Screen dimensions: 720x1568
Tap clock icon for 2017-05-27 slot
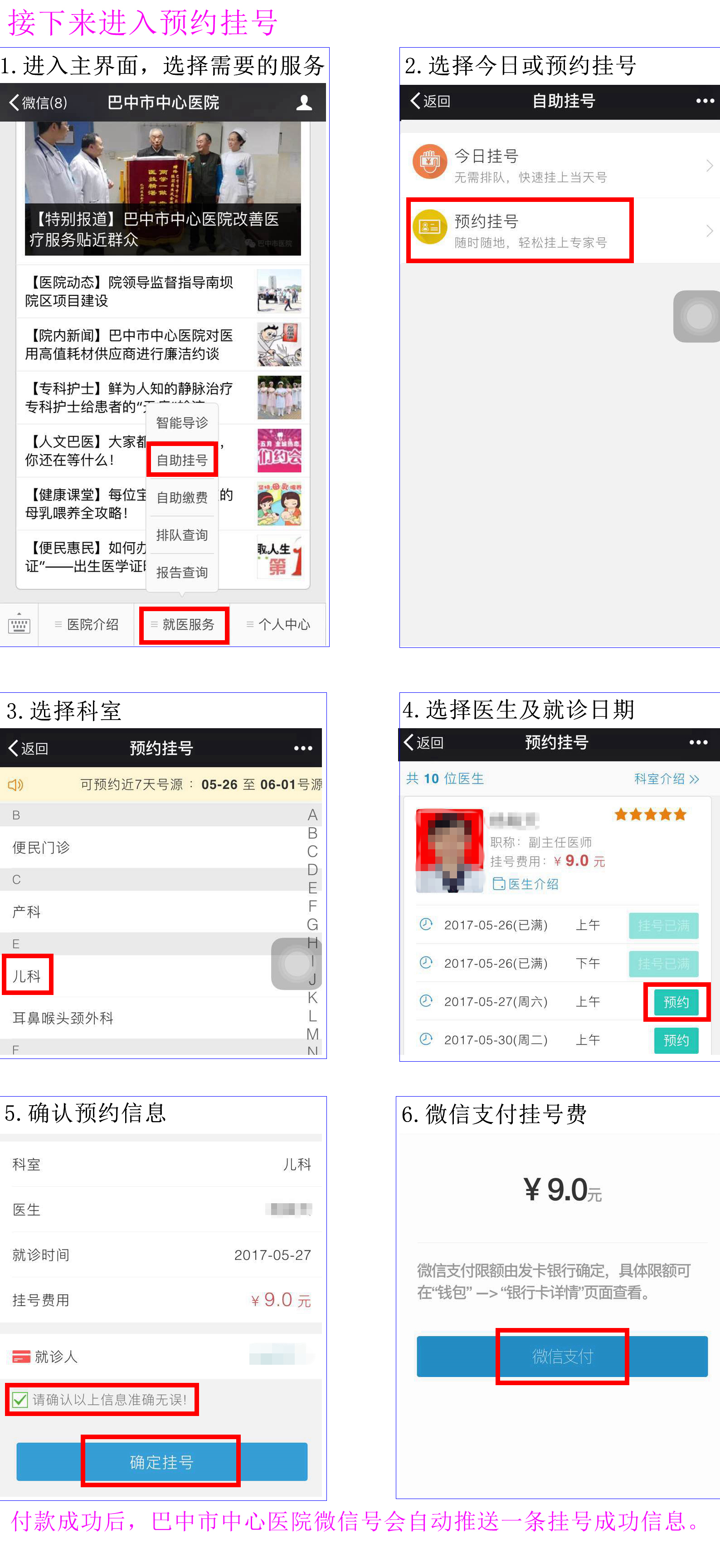pyautogui.click(x=426, y=1001)
